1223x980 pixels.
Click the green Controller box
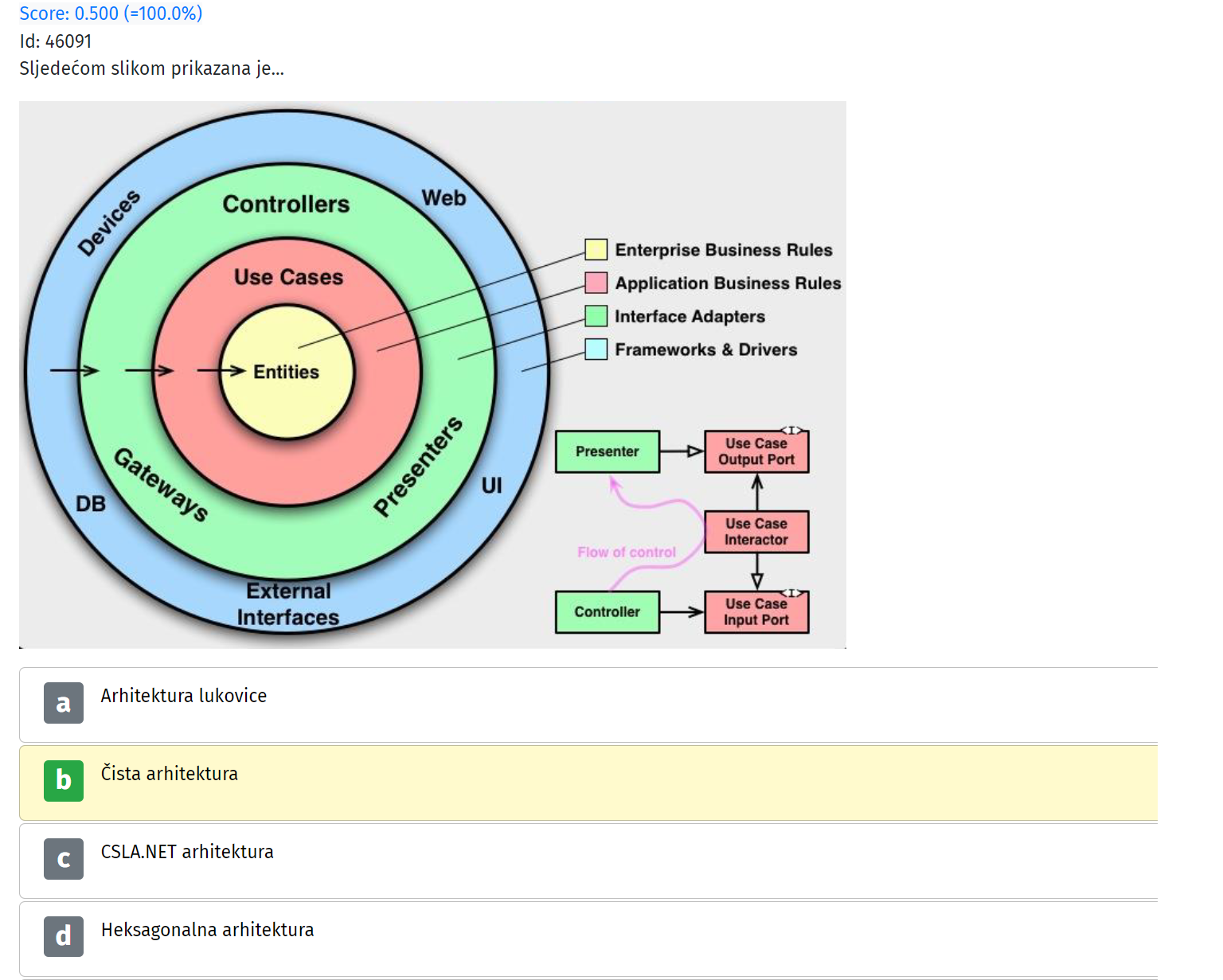point(608,612)
